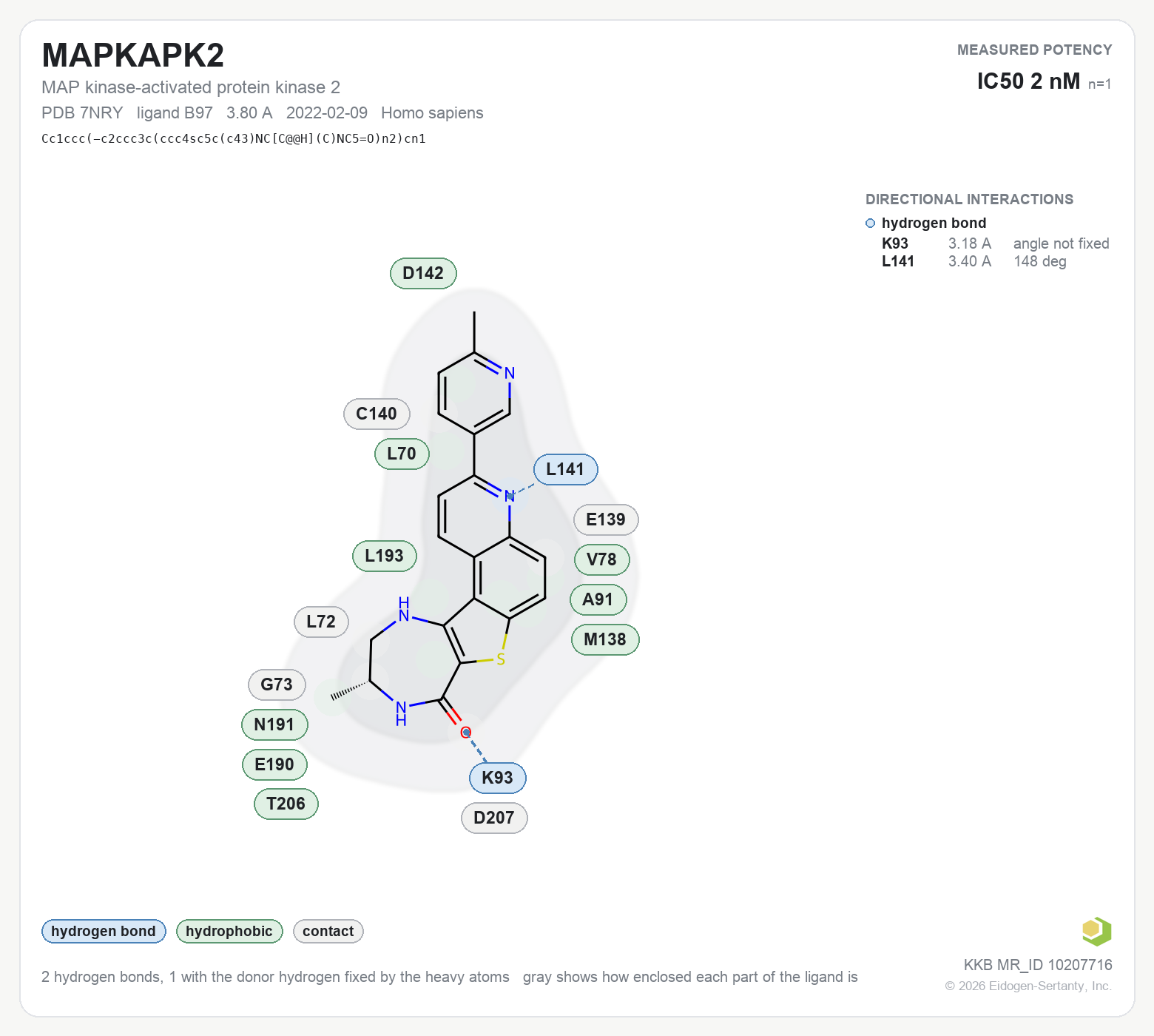This screenshot has height=1036, width=1154.
Task: Click the 148 deg angle value
Action: coord(1040,261)
